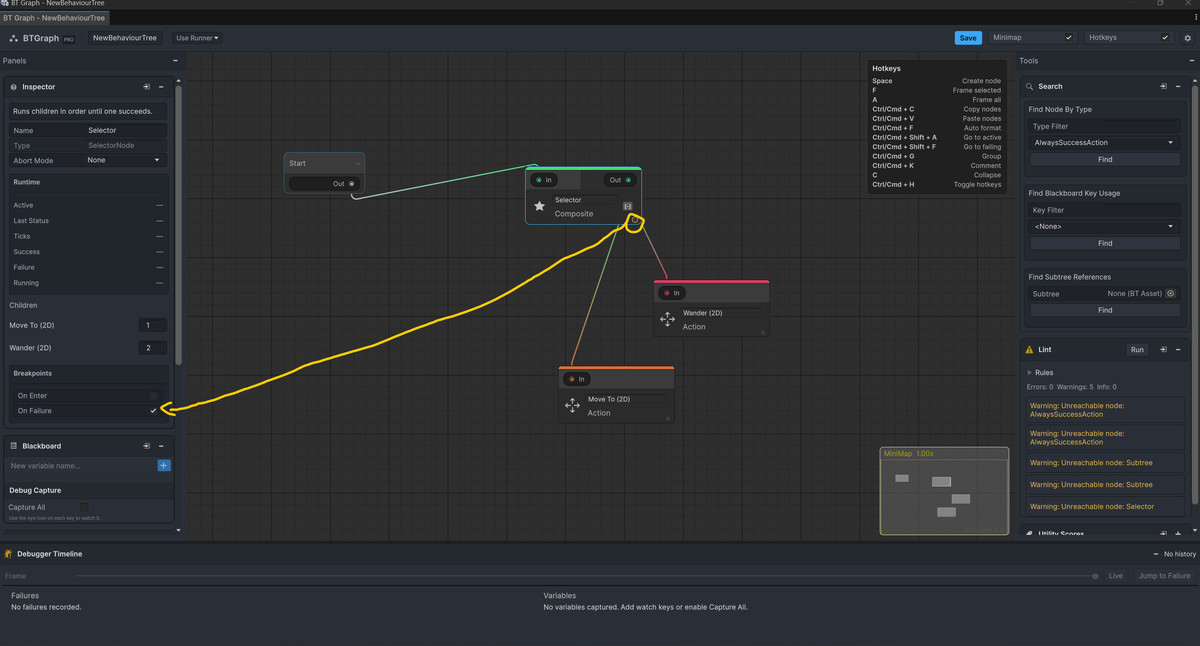Click the Inspector Name field
The width and height of the screenshot is (1200, 646).
click(x=126, y=130)
